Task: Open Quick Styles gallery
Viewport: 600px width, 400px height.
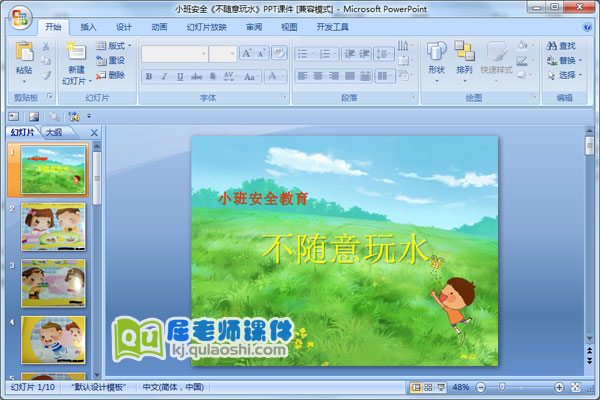Action: pos(496,61)
